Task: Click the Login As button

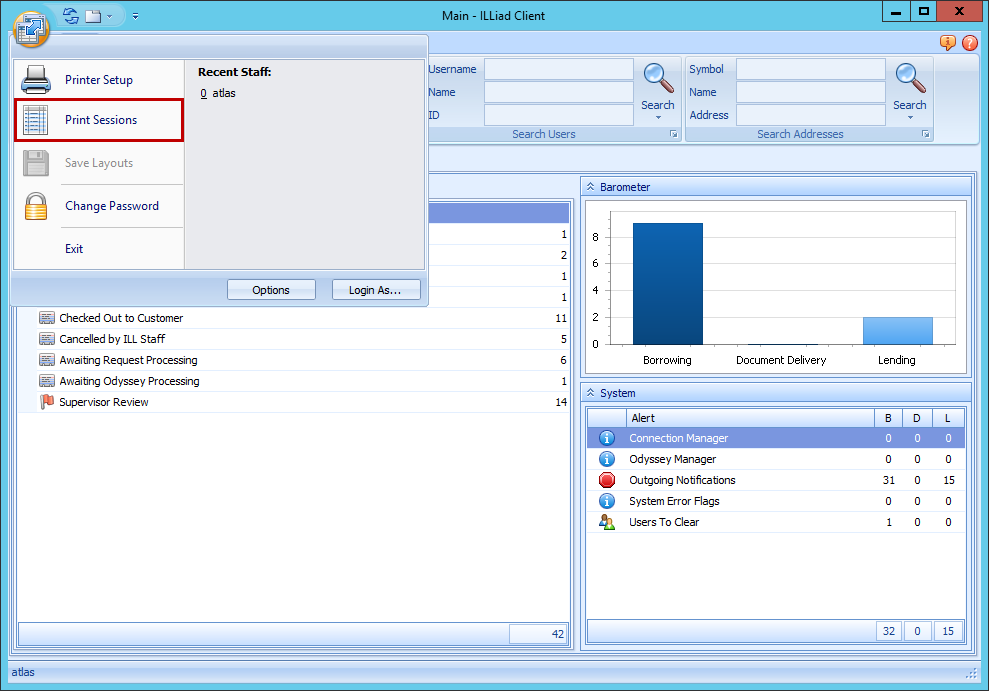Action: (376, 290)
